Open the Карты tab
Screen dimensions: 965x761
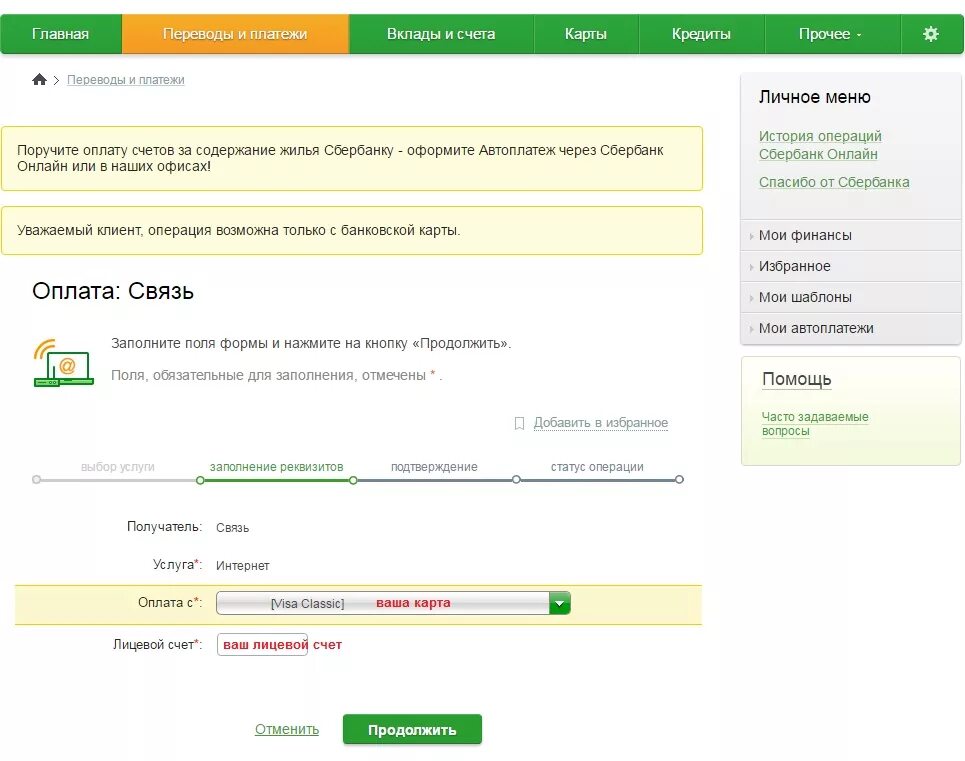click(x=586, y=34)
